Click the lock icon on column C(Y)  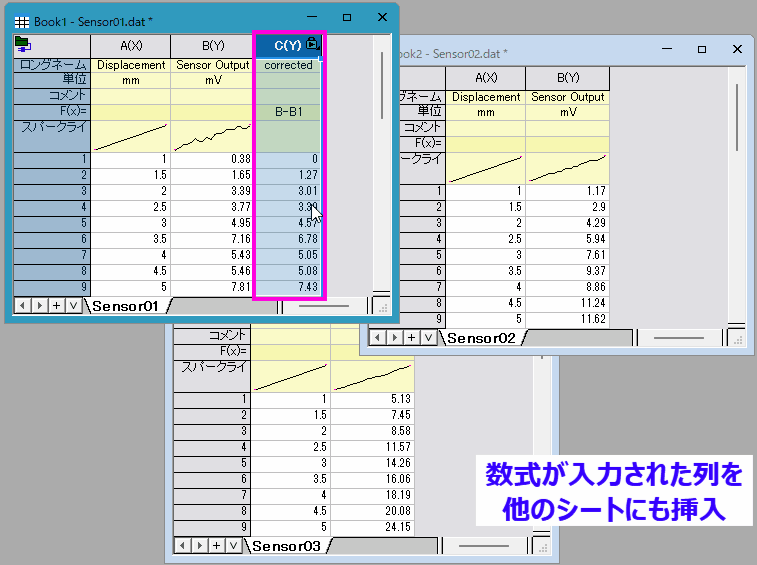coord(312,43)
